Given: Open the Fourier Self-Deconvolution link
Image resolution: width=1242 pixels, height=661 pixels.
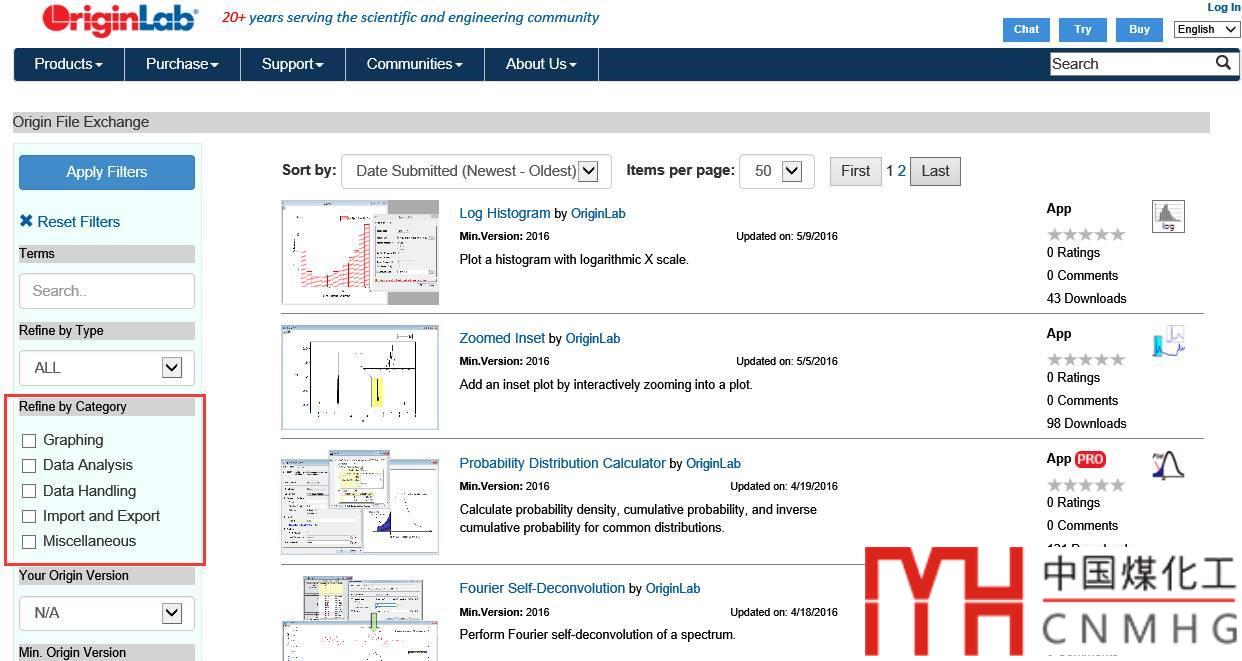Looking at the screenshot, I should coord(542,588).
